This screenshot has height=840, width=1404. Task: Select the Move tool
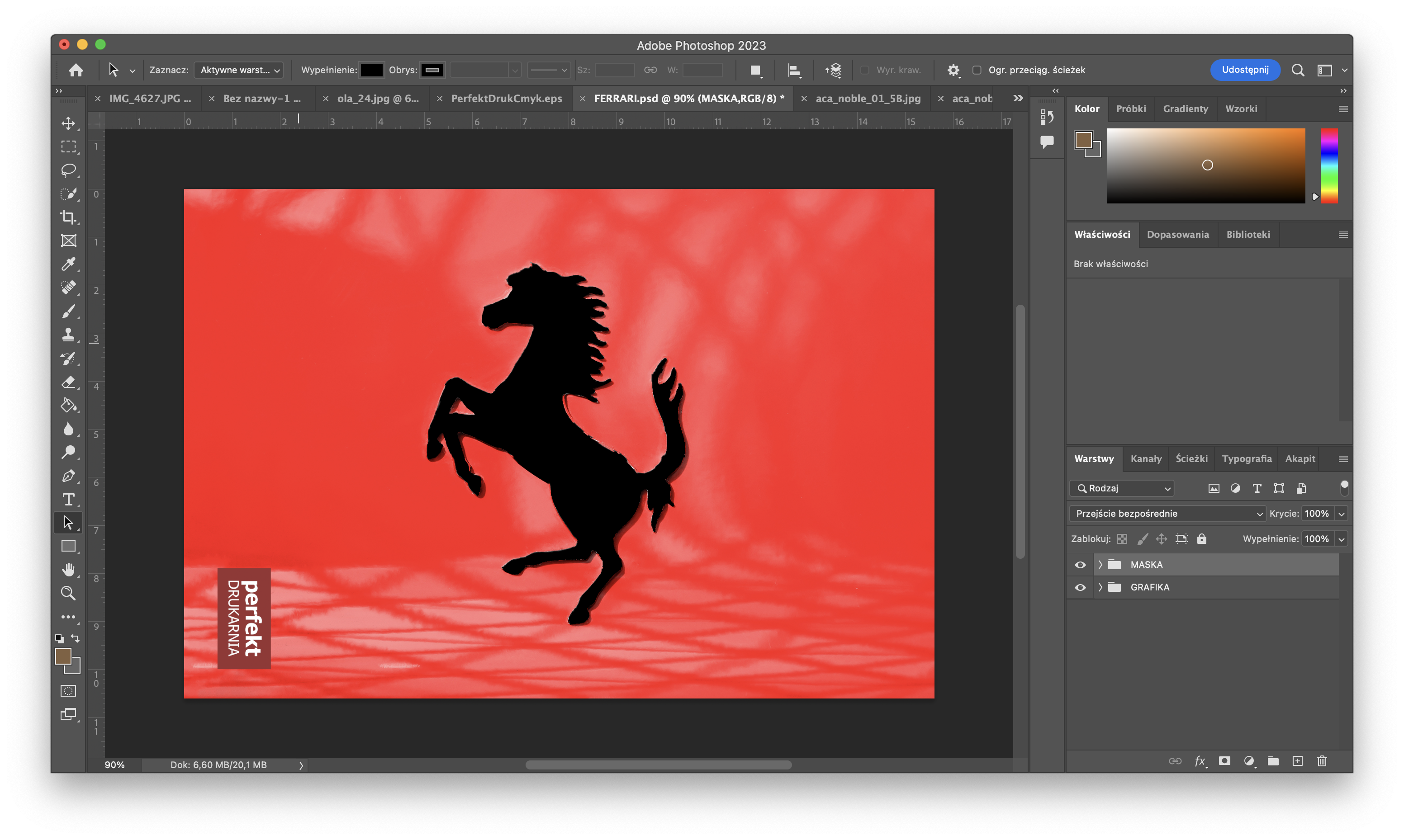68,123
